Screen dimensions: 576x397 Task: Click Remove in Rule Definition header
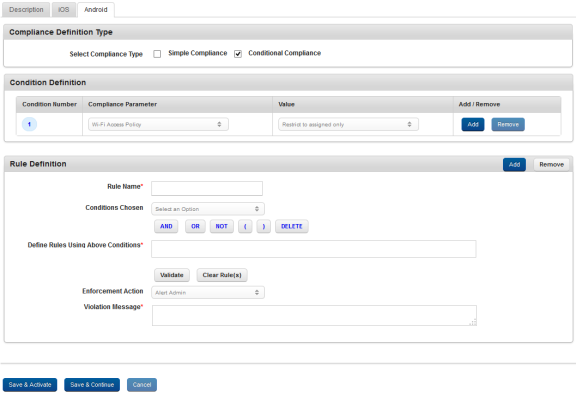click(x=551, y=165)
